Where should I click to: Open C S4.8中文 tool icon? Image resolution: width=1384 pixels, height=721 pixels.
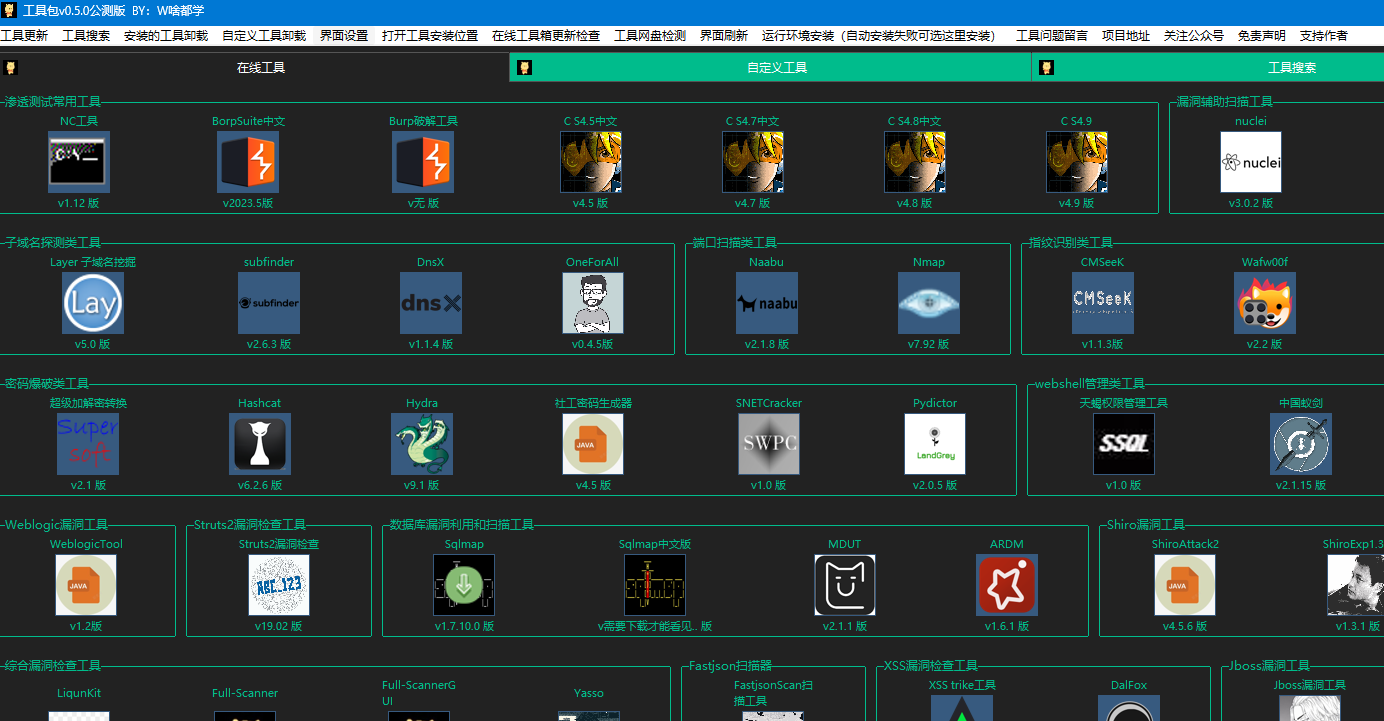pyautogui.click(x=915, y=162)
